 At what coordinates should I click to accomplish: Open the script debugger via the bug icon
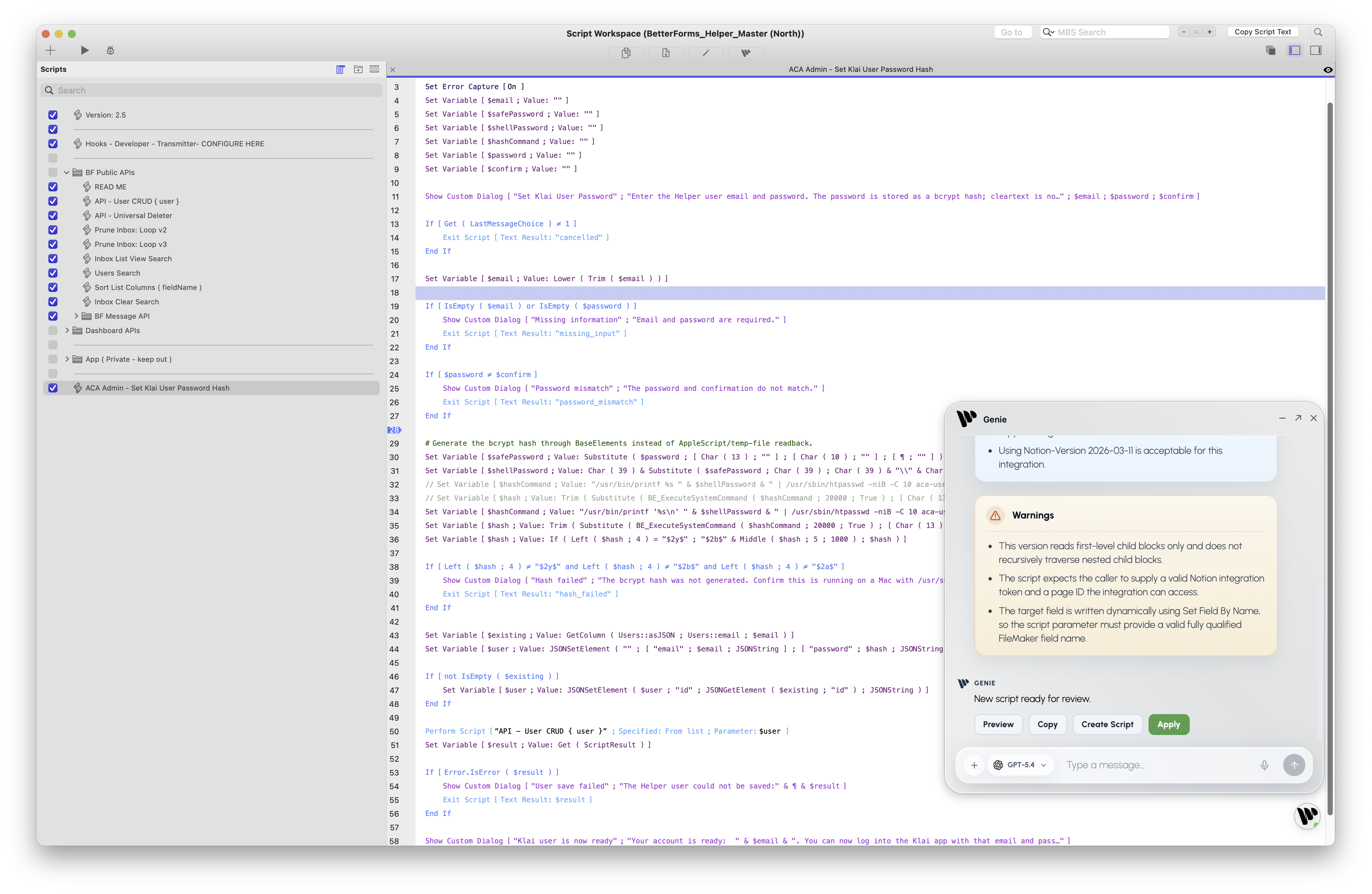110,51
